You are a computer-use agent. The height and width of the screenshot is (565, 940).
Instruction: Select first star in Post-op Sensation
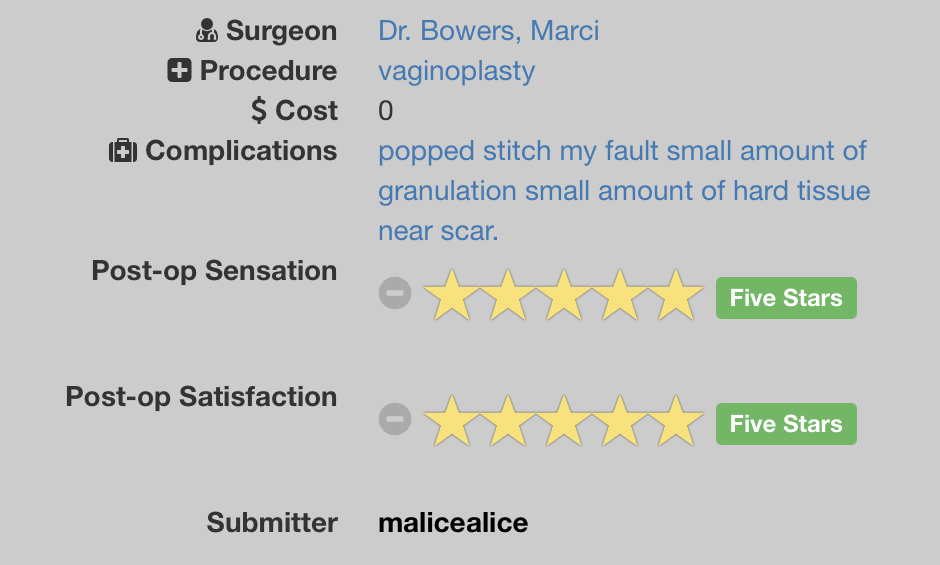449,295
